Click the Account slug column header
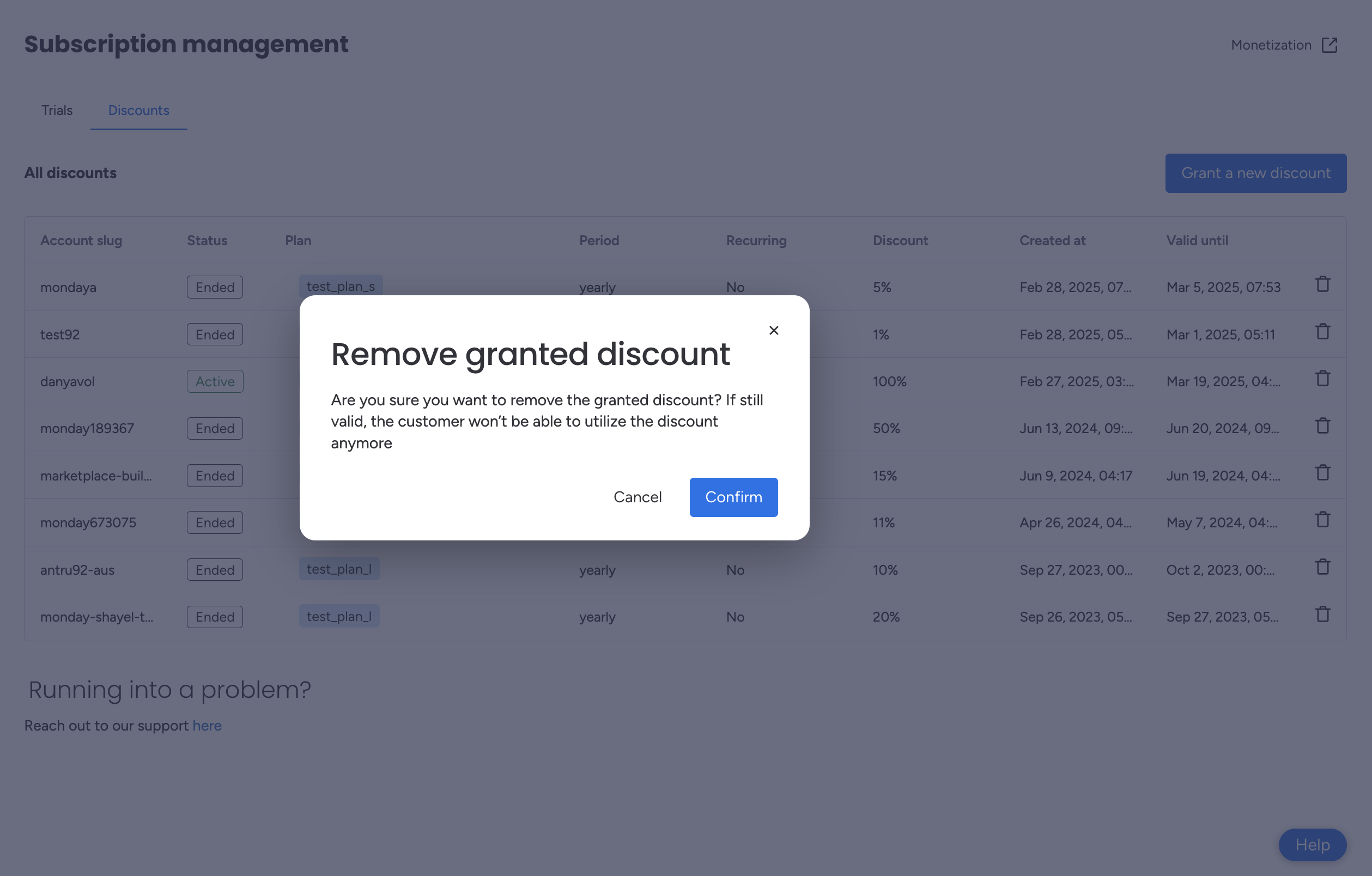This screenshot has width=1372, height=876. [x=81, y=240]
